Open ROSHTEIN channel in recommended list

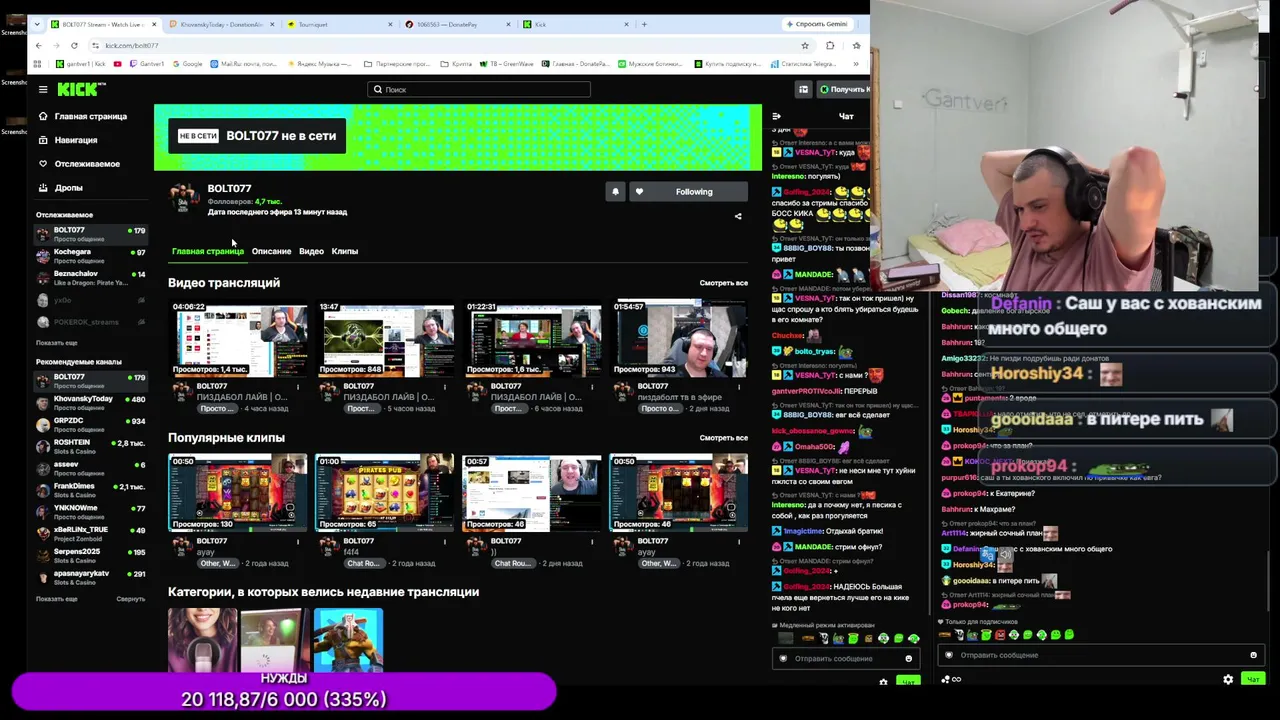pos(91,447)
